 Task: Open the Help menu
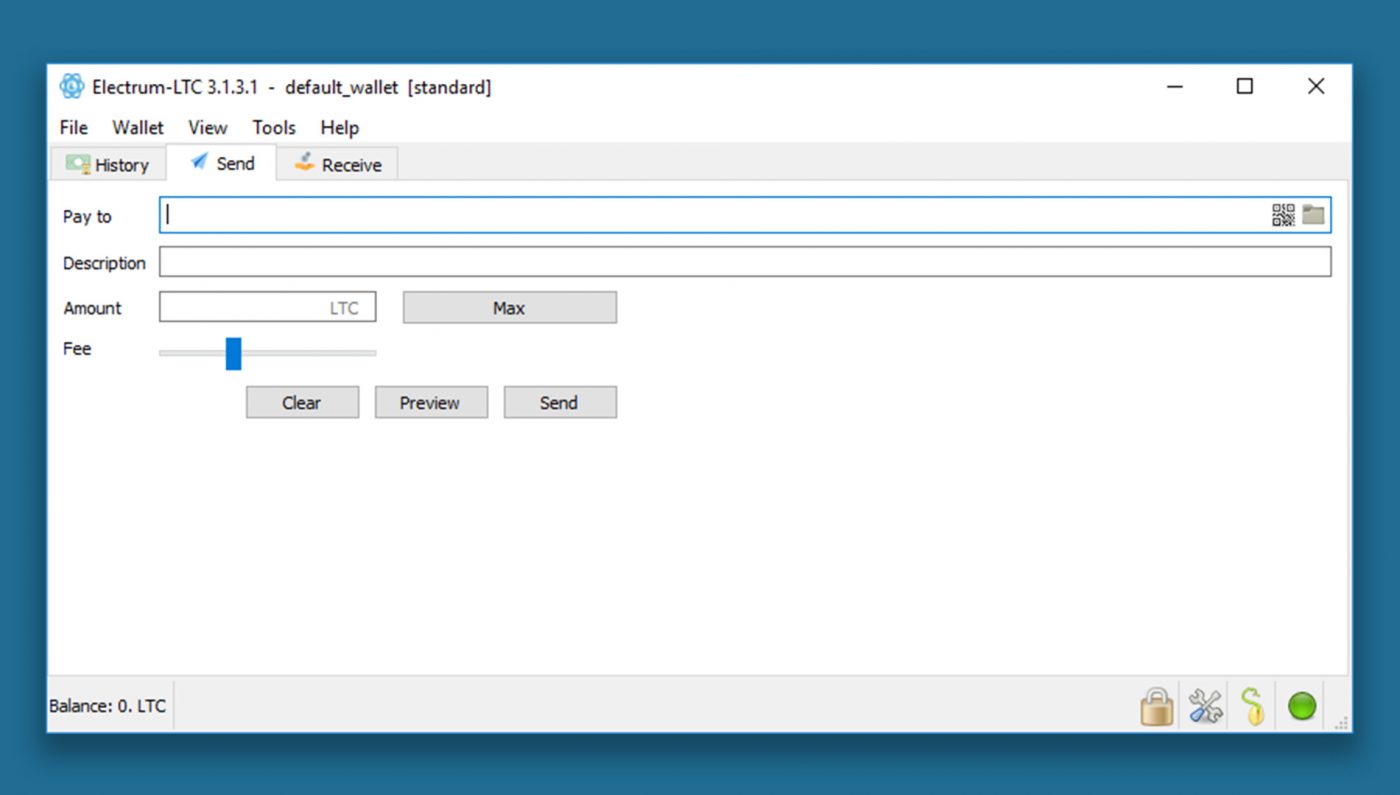point(339,128)
